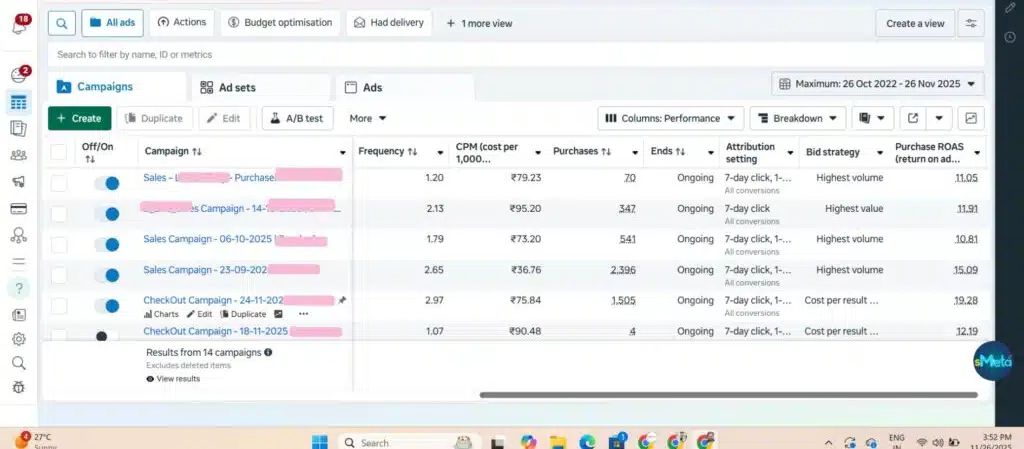
Task: Open the Help question mark icon
Action: 19,288
